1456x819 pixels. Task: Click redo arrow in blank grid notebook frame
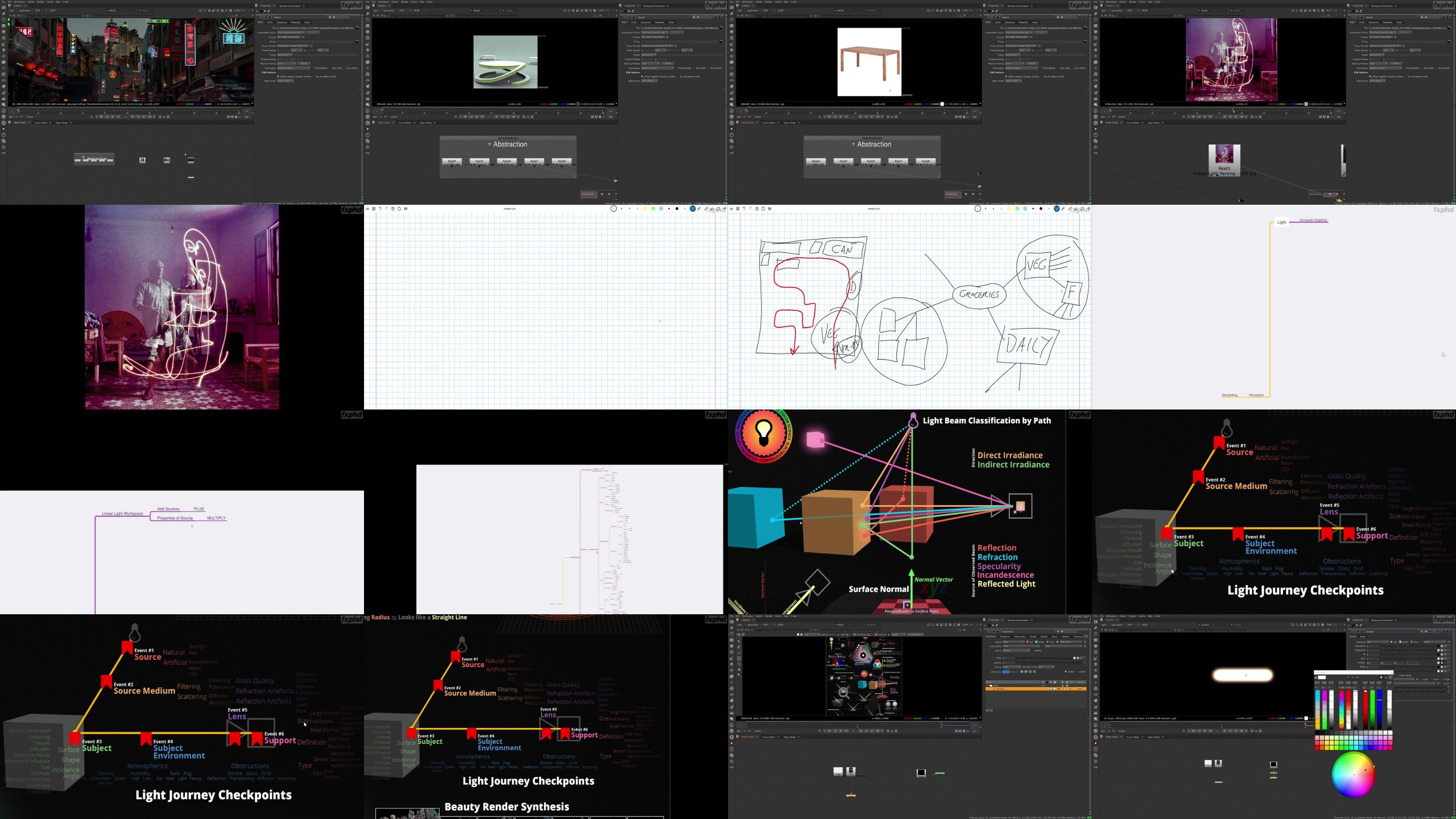tap(387, 208)
